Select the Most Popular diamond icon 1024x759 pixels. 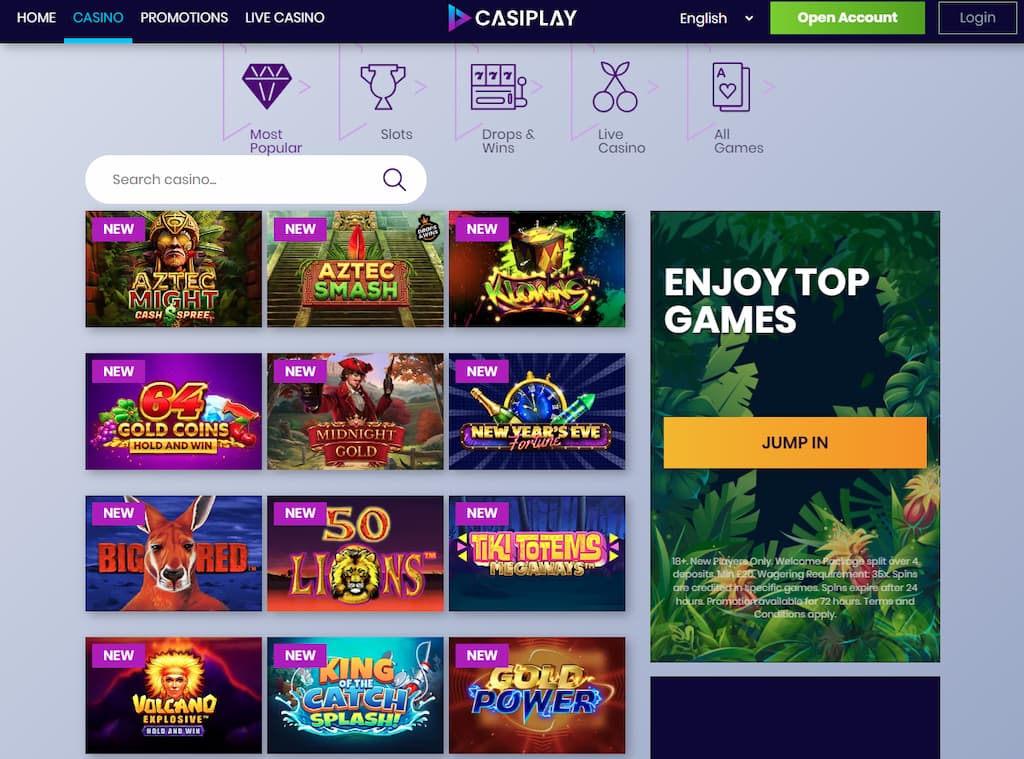tap(266, 86)
